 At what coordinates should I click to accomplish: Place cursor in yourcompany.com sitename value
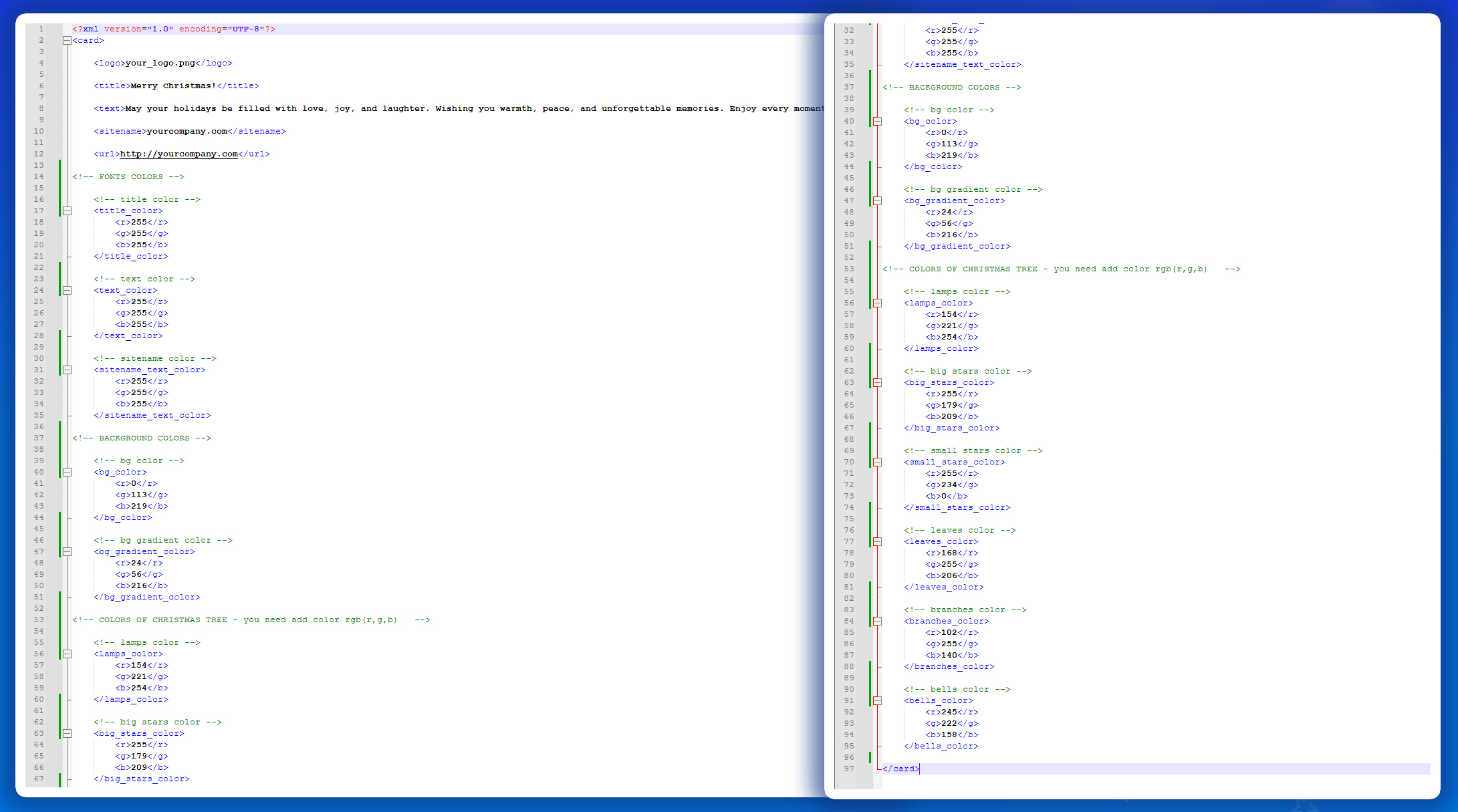[187, 132]
